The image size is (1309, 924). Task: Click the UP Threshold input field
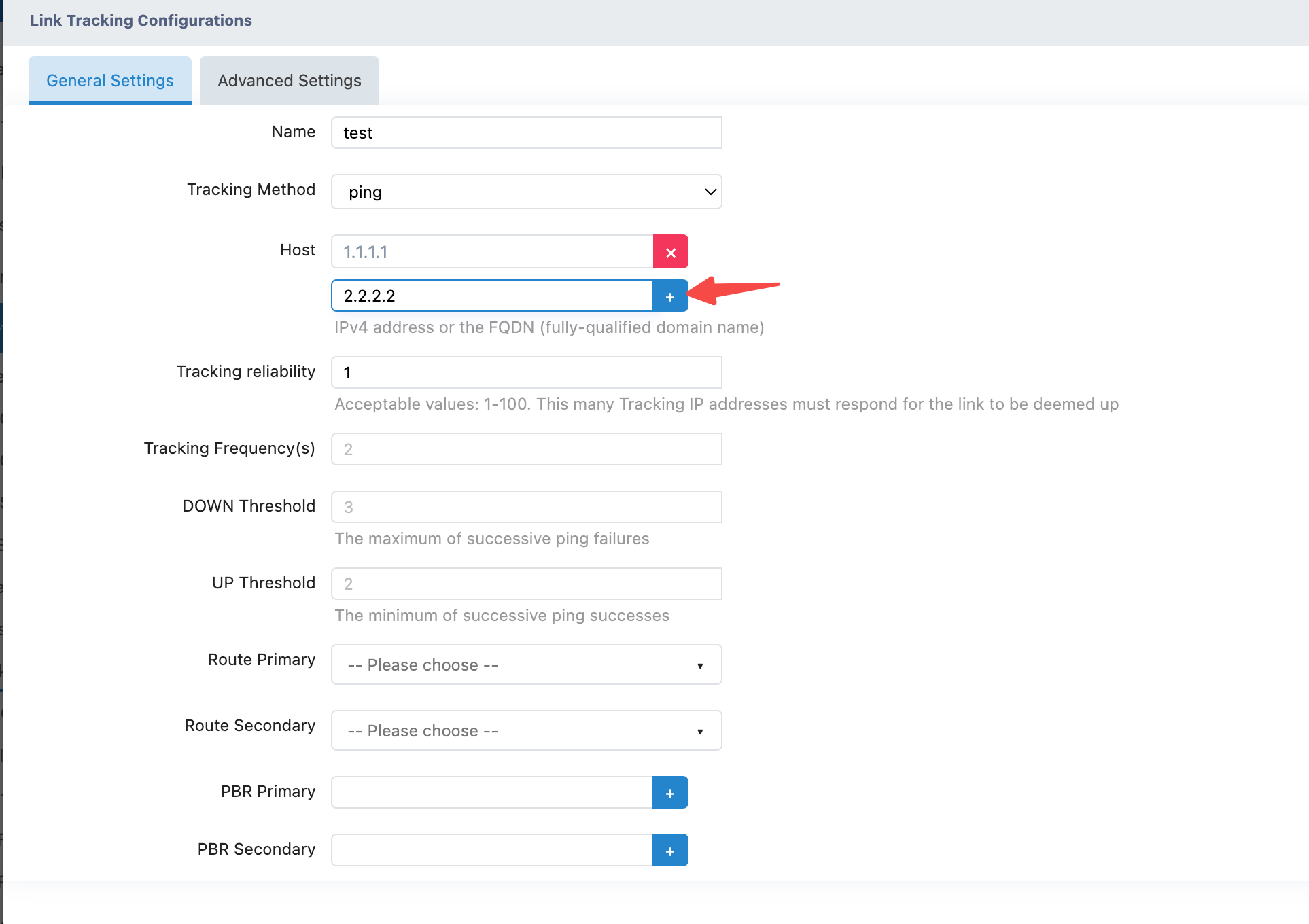coord(525,584)
